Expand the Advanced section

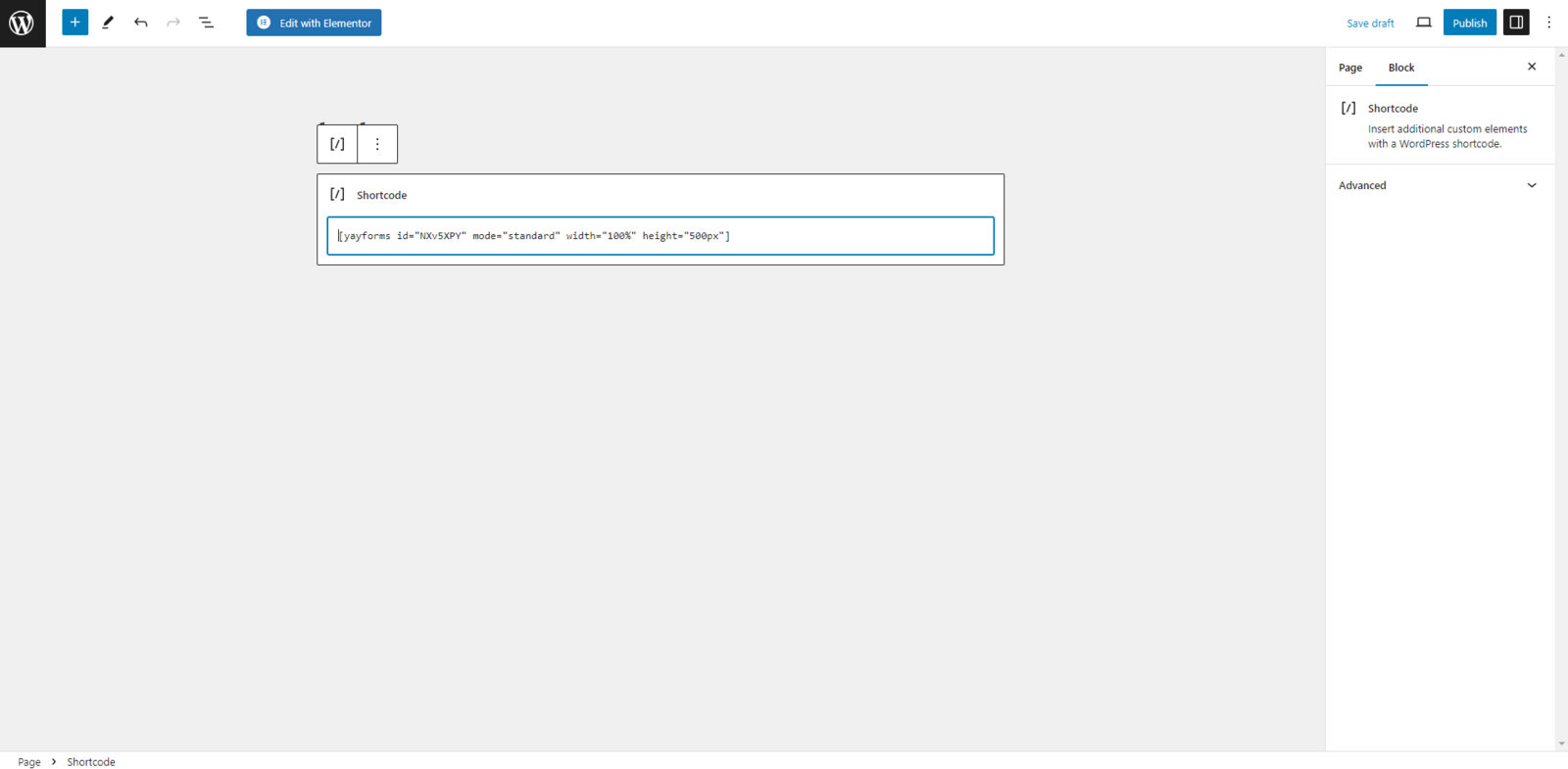tap(1438, 185)
